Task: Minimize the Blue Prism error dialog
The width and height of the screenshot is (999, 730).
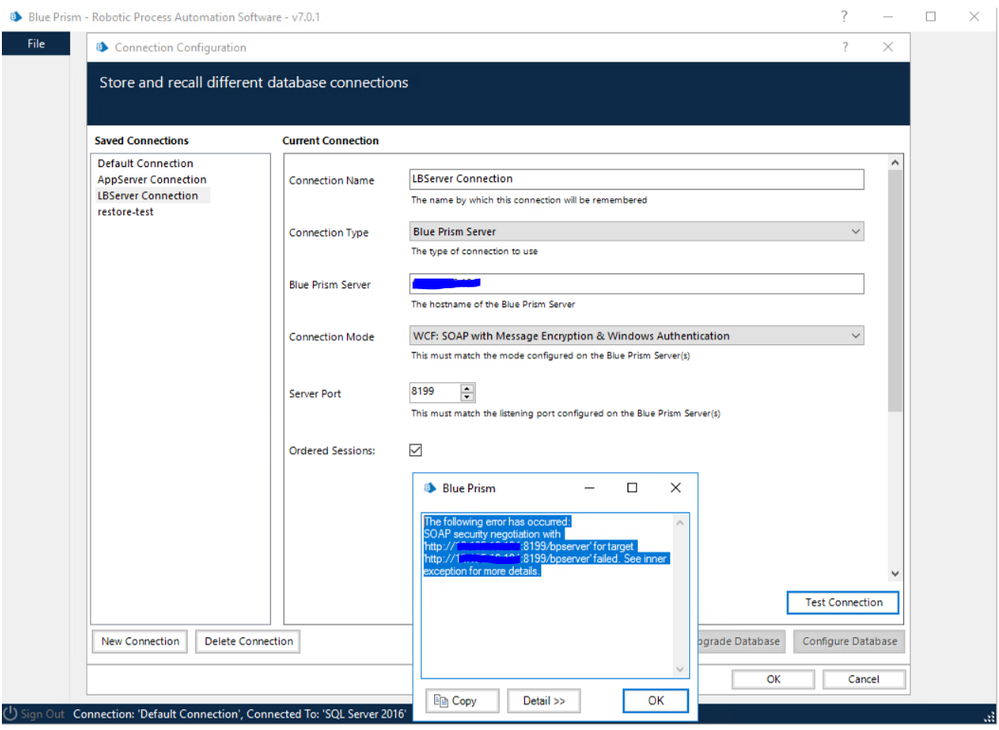Action: pos(589,488)
